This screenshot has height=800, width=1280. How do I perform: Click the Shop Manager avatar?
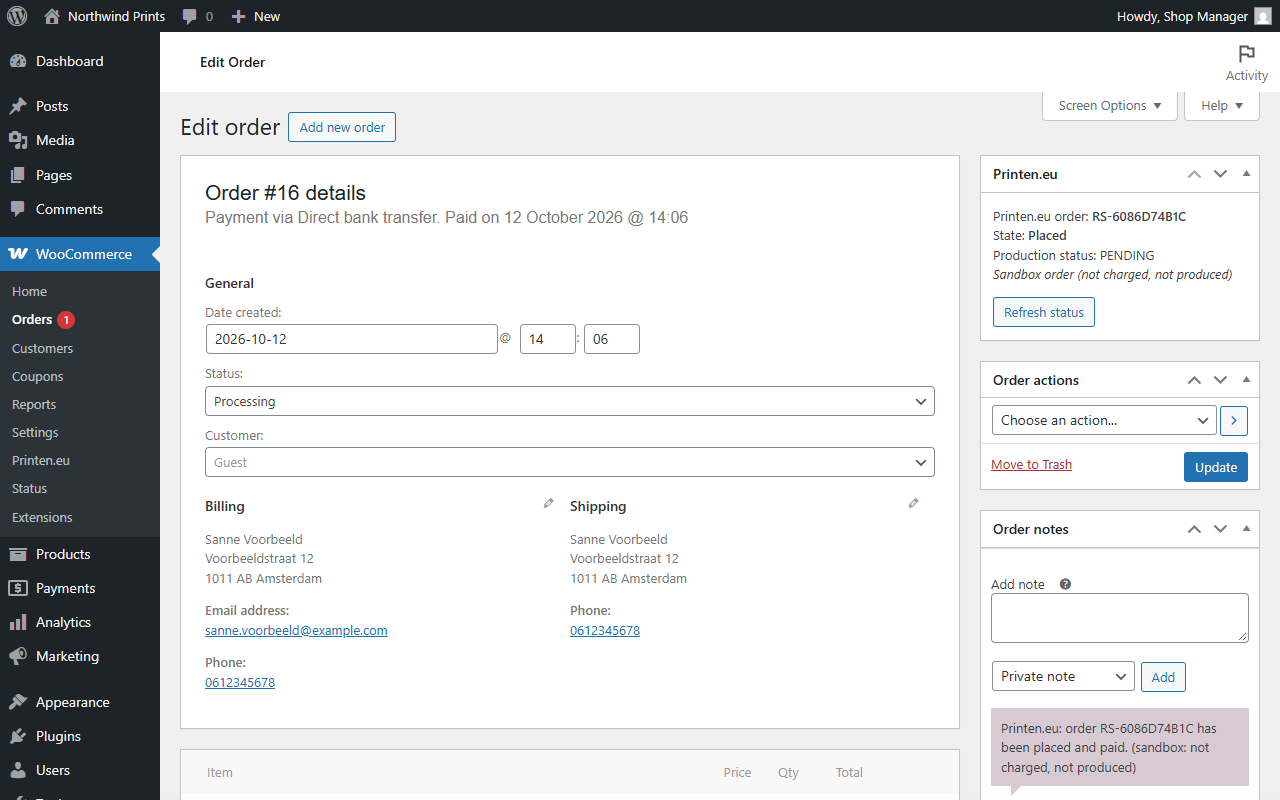1263,16
